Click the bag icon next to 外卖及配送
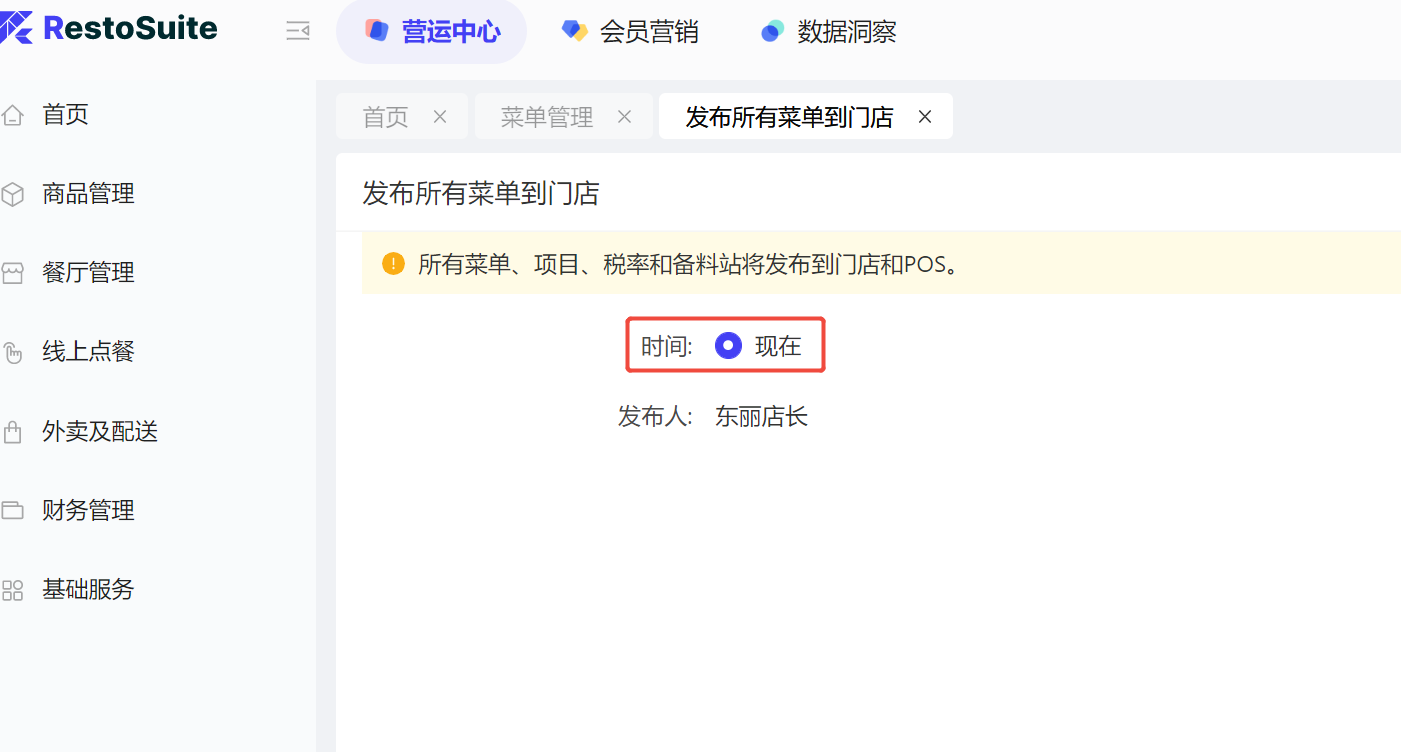Image resolution: width=1401 pixels, height=752 pixels. (12, 432)
